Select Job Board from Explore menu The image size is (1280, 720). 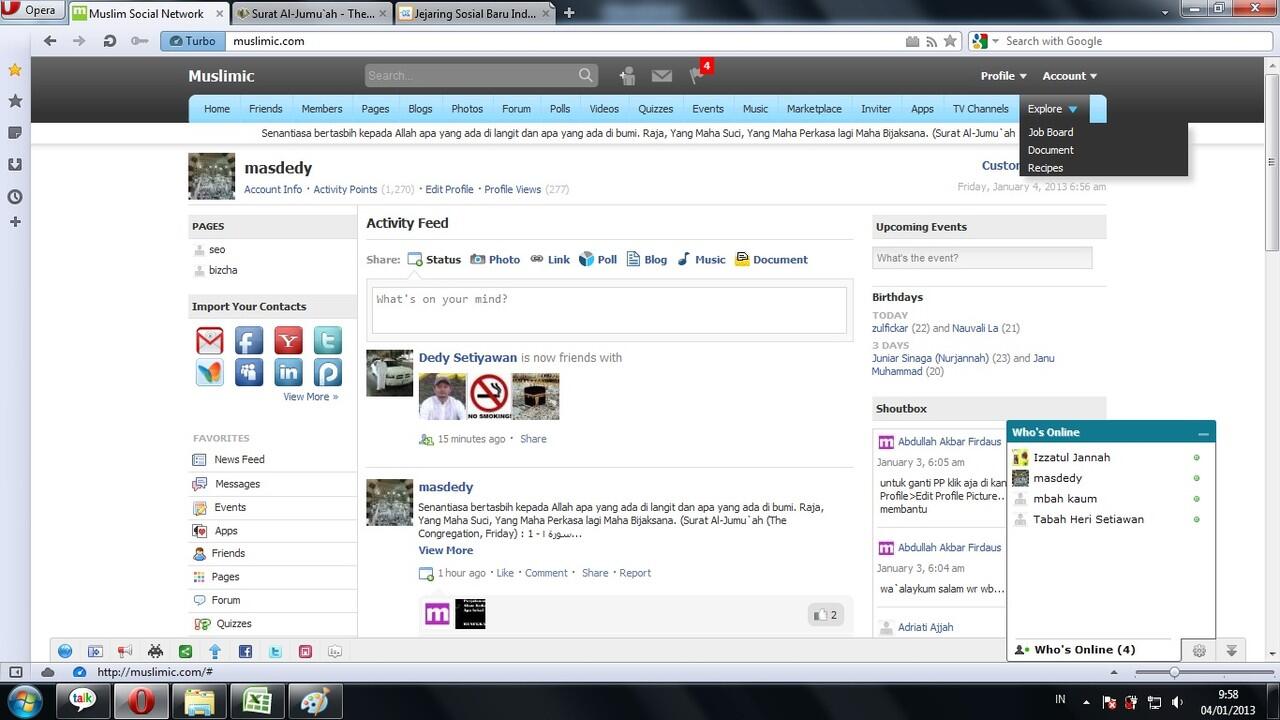pyautogui.click(x=1050, y=132)
